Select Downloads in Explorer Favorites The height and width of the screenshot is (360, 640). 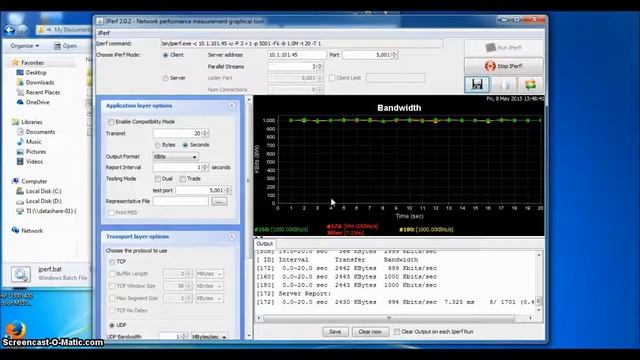pyautogui.click(x=40, y=82)
